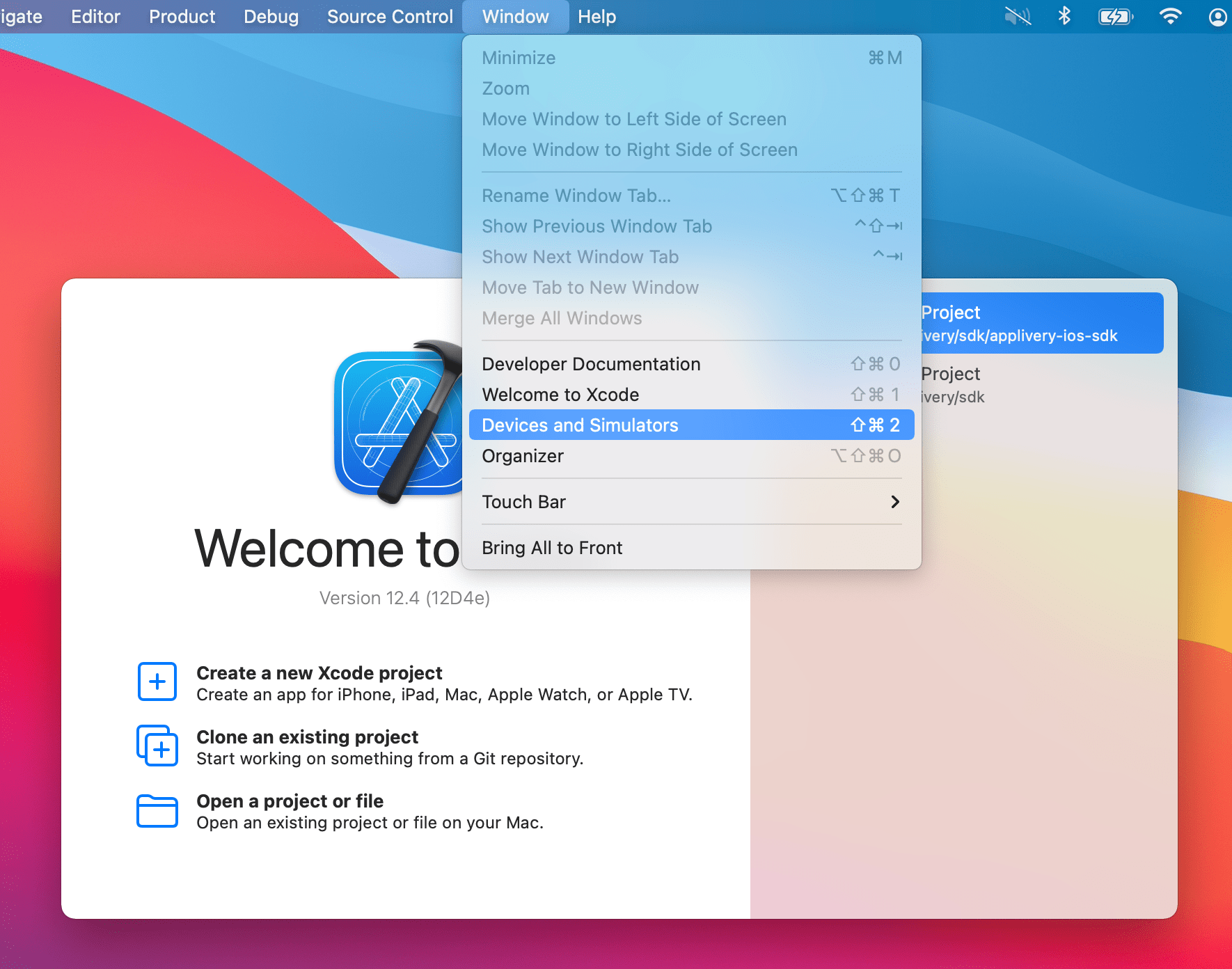
Task: Select Developer Documentation menu item
Action: (691, 364)
